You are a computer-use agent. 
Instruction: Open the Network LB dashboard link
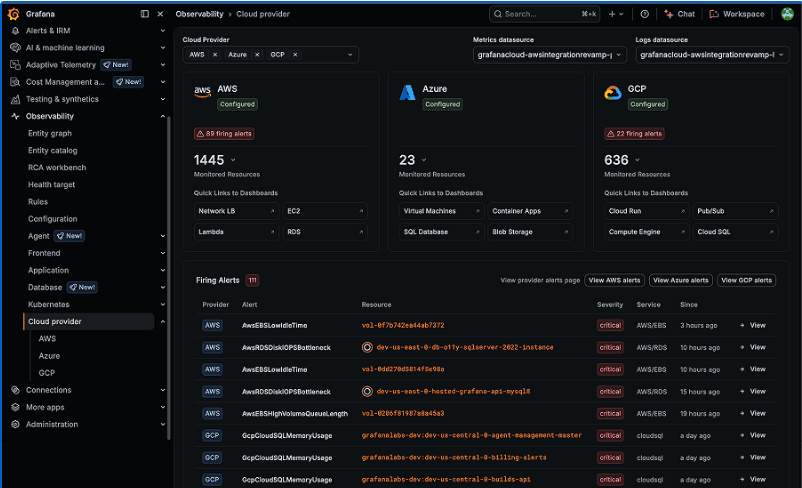point(236,211)
